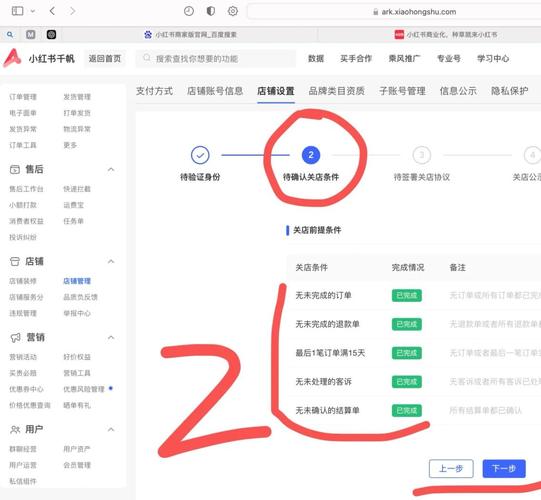Switch to the 支付方式 tab
Screen dimensions: 541x500
[x=154, y=91]
